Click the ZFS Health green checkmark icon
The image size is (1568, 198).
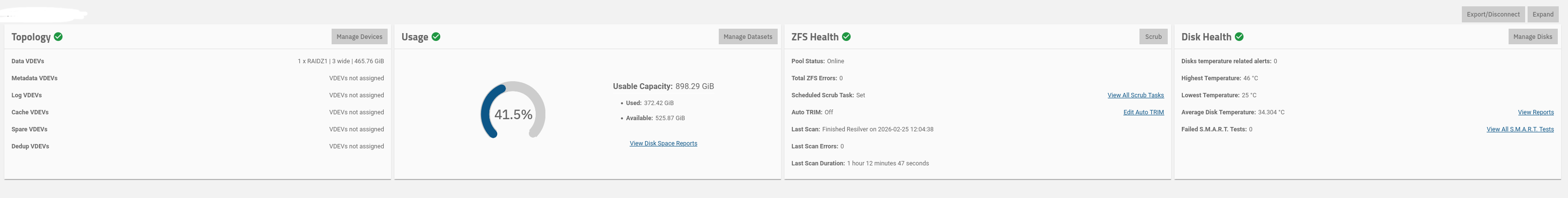coord(846,36)
